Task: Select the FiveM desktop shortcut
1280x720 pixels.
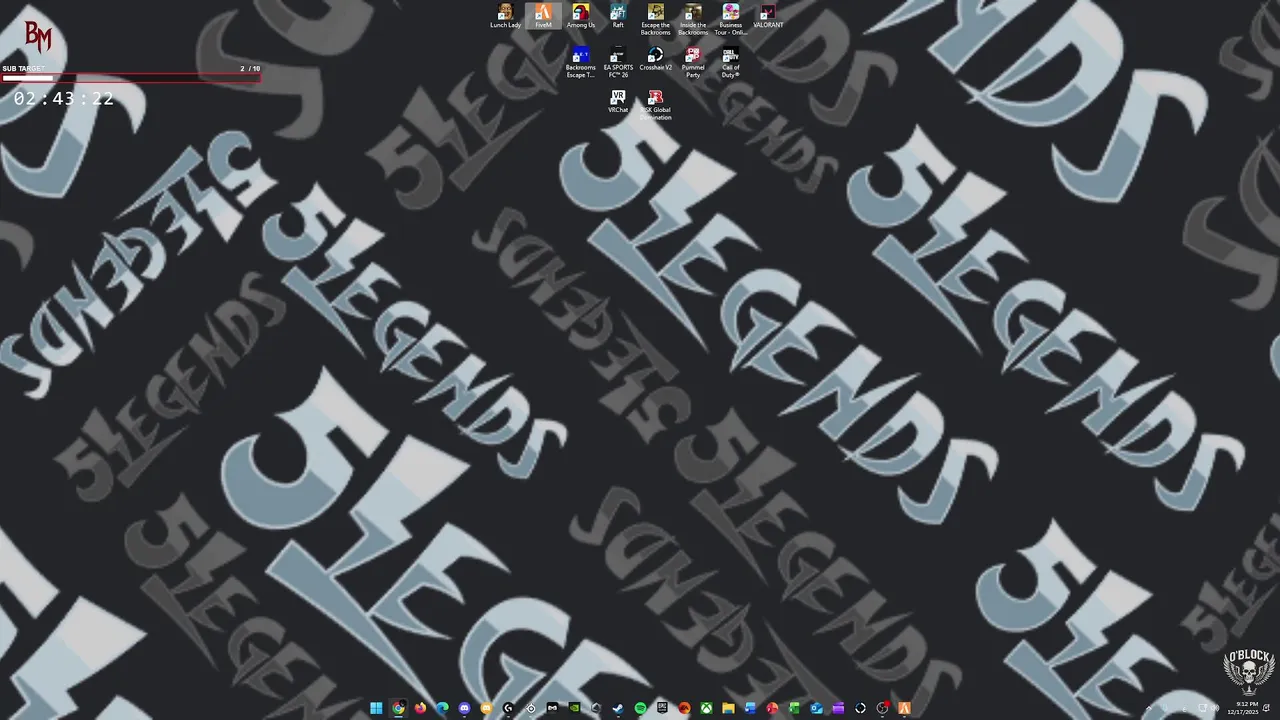Action: pyautogui.click(x=543, y=16)
